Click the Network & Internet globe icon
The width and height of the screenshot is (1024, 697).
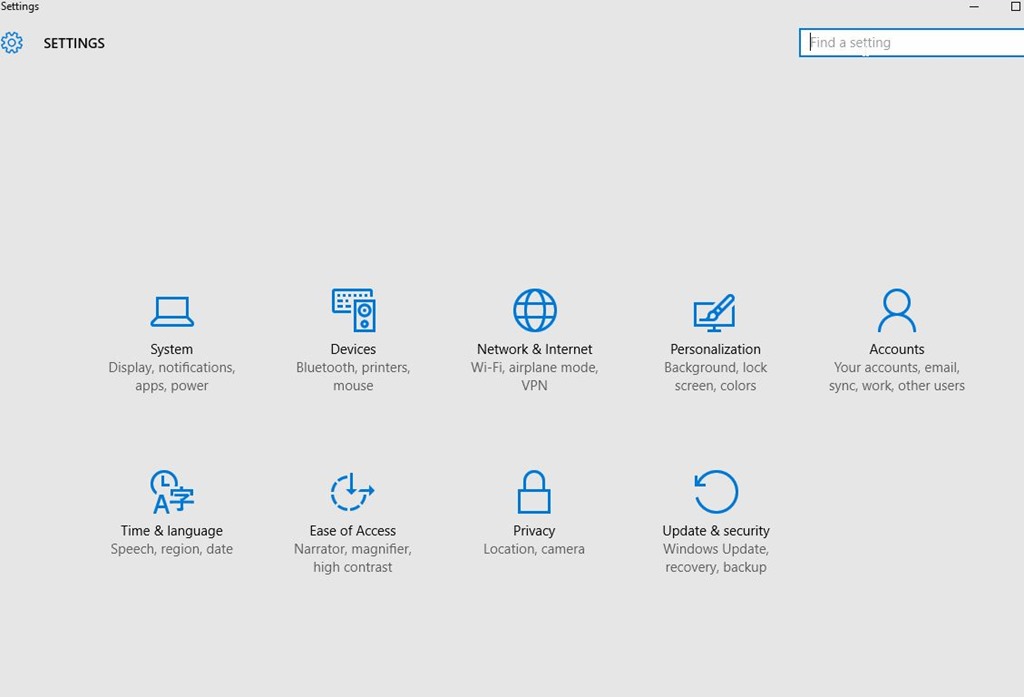coord(535,310)
